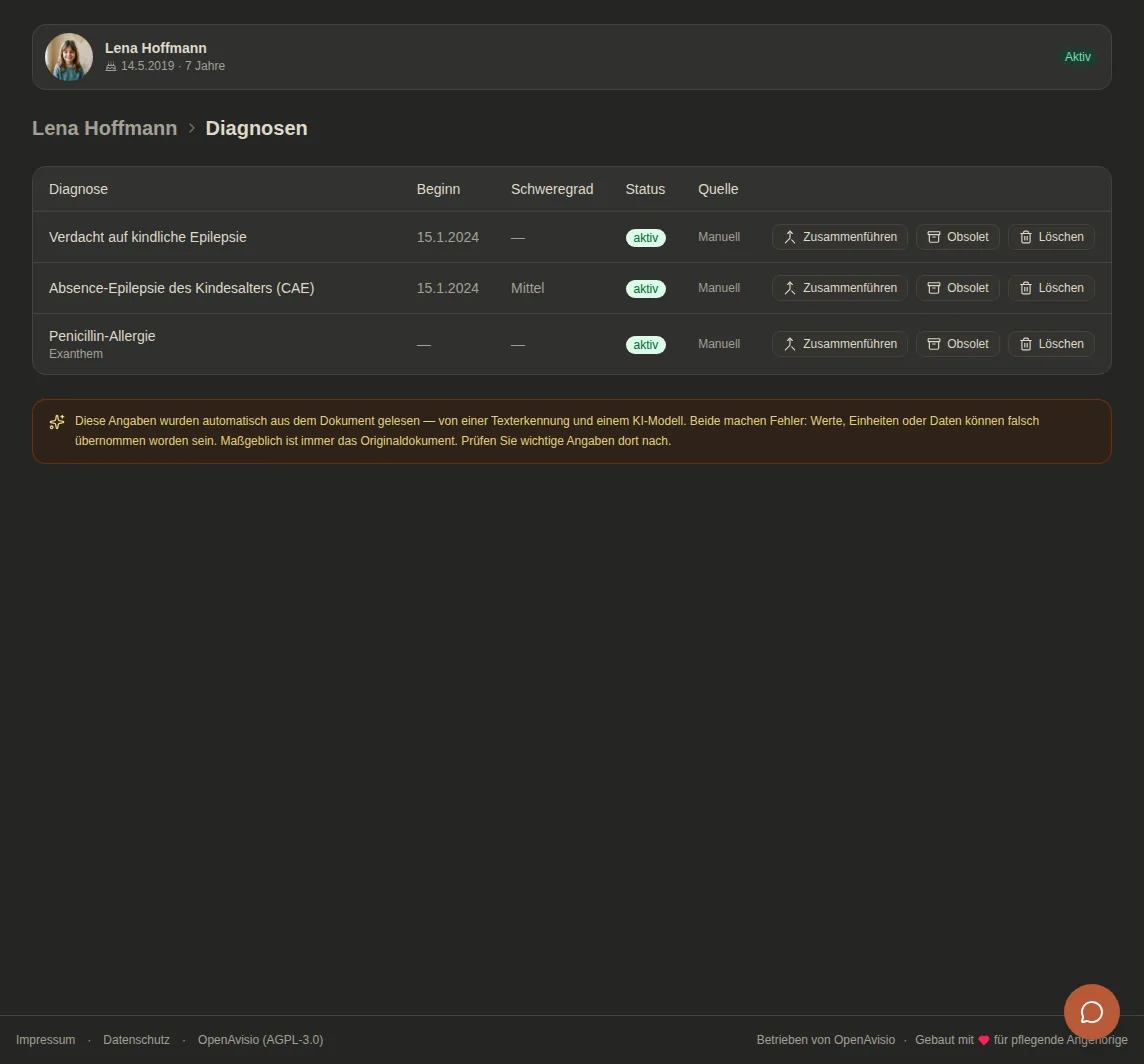Screen dimensions: 1144x1064
Task: Click the breadcrumb chevron separator
Action: [191, 128]
